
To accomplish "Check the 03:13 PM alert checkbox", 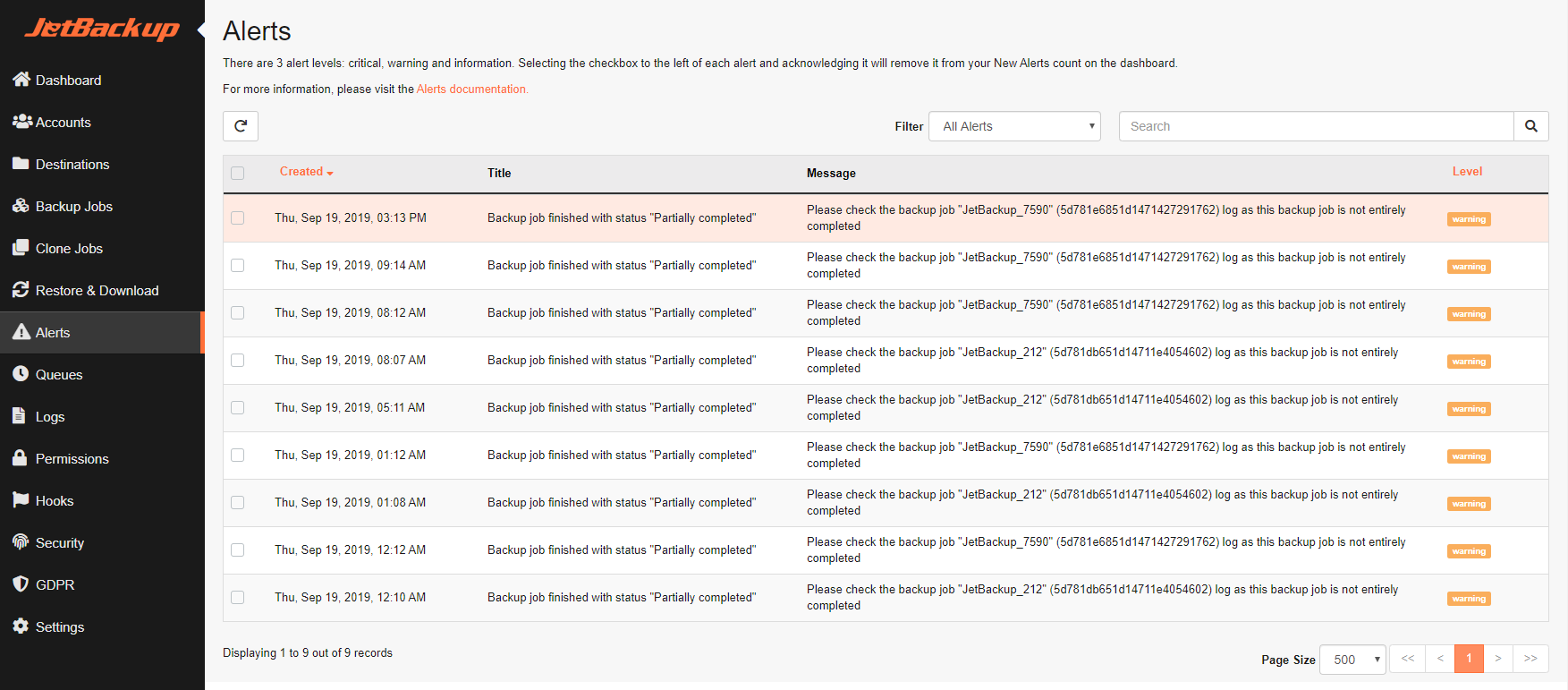I will (237, 217).
